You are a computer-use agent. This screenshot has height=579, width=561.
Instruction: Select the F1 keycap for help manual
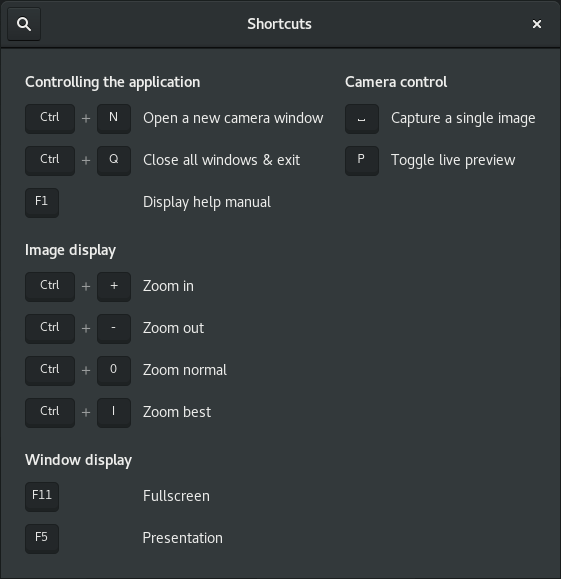[42, 203]
